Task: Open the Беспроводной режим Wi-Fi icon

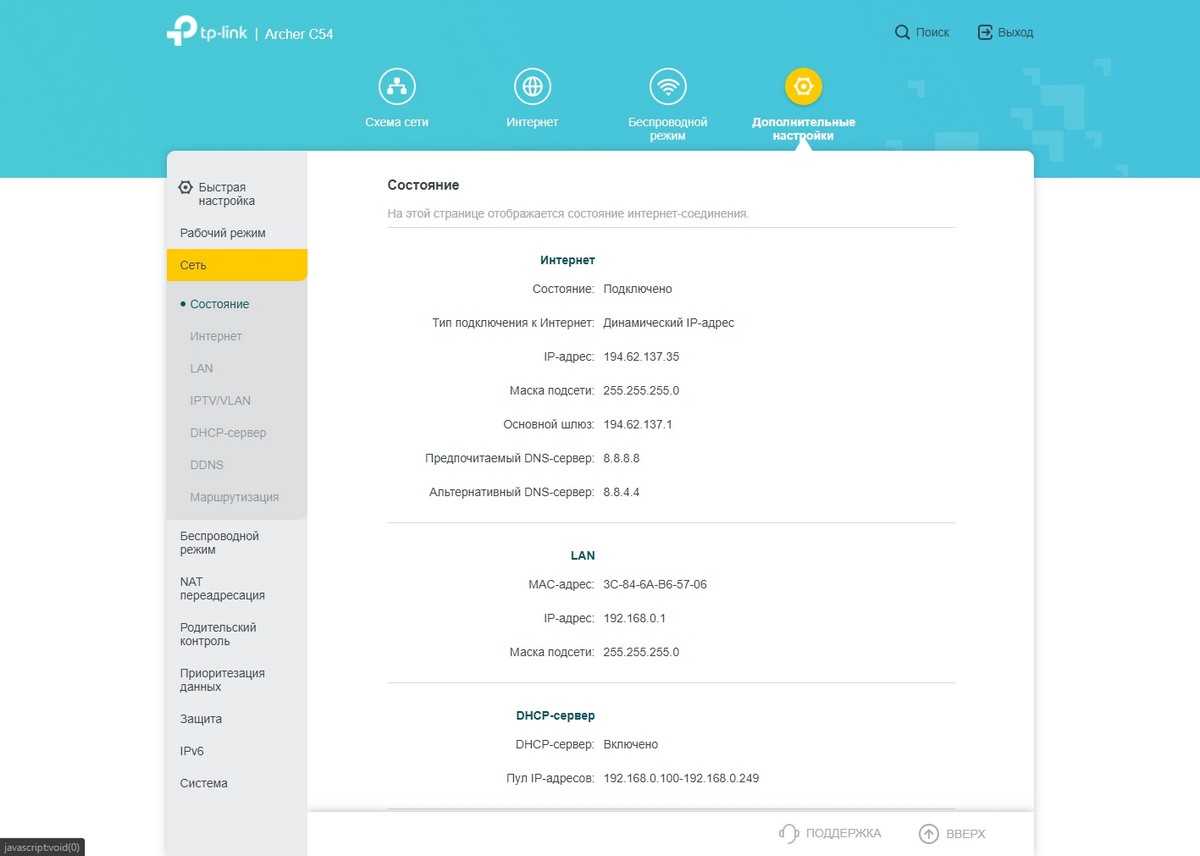Action: click(667, 87)
